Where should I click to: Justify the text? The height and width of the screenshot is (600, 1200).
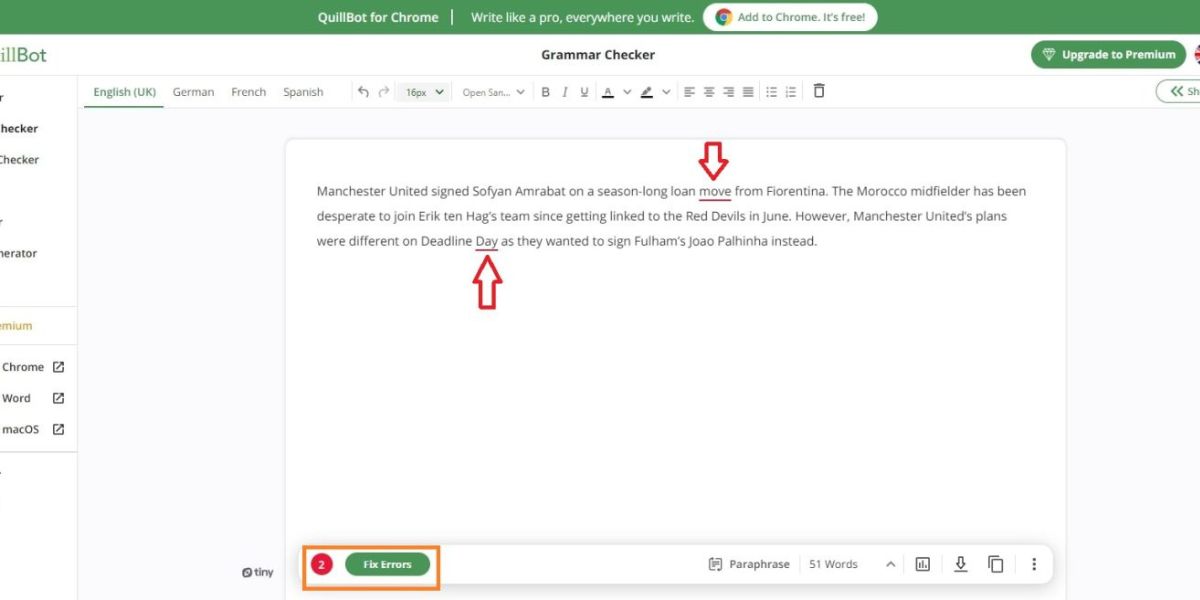pos(748,92)
